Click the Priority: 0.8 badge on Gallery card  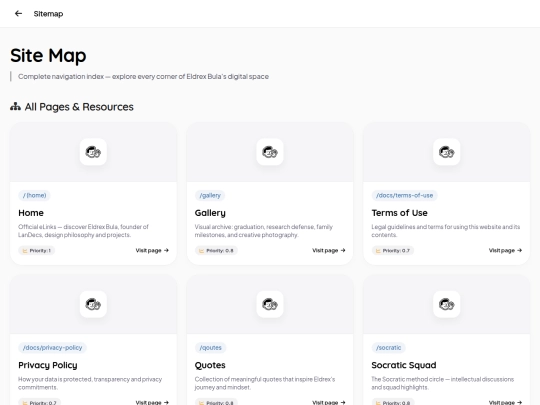point(216,250)
